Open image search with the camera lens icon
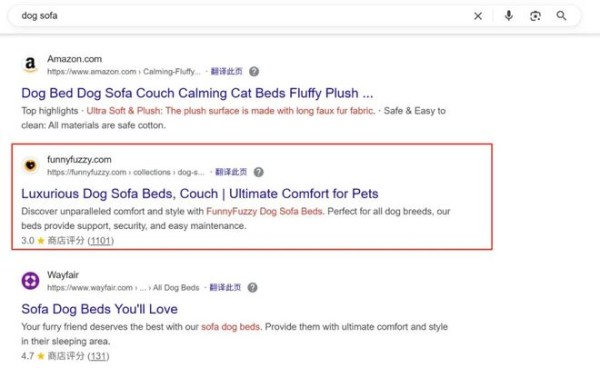Screen dimensions: 600x368 535,16
